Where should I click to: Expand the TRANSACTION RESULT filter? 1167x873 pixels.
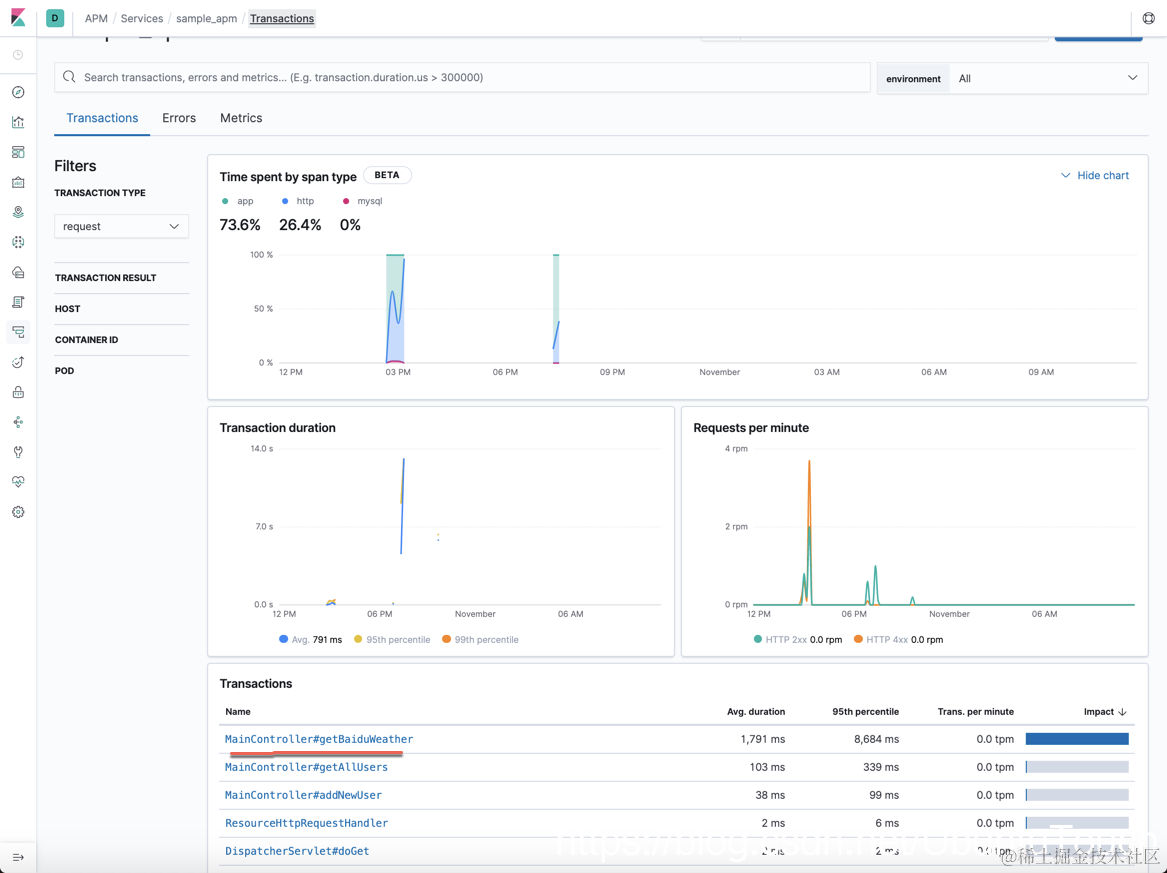[106, 278]
